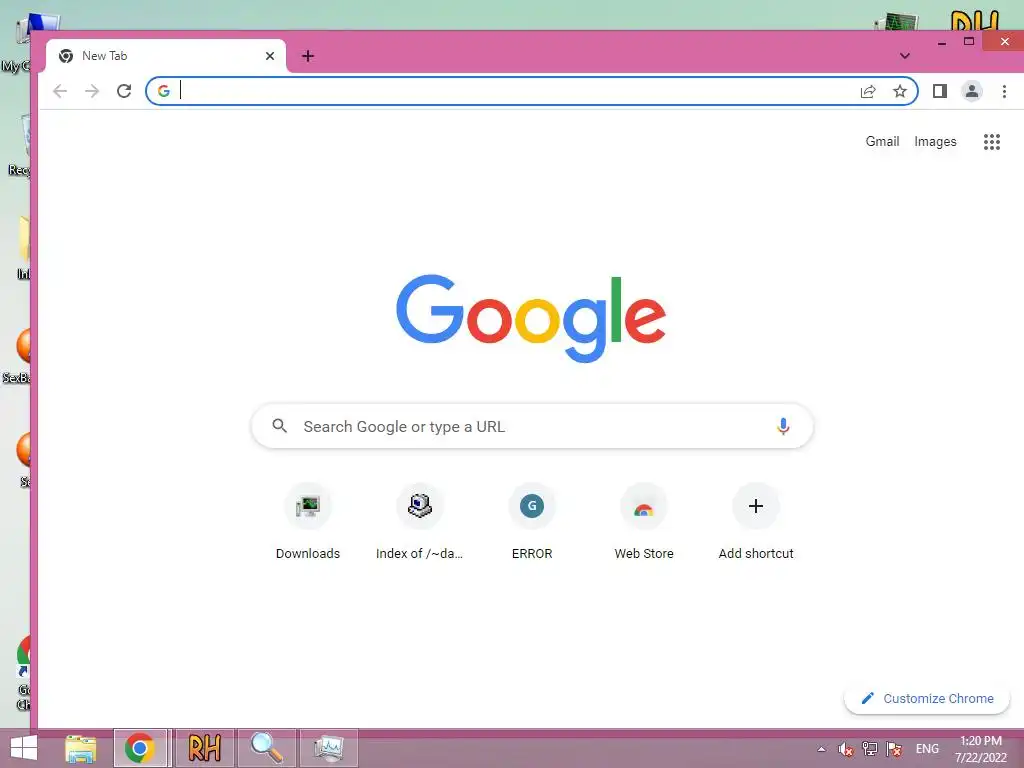This screenshot has height=768, width=1024.
Task: Click the browser forward arrow
Action: click(x=92, y=91)
